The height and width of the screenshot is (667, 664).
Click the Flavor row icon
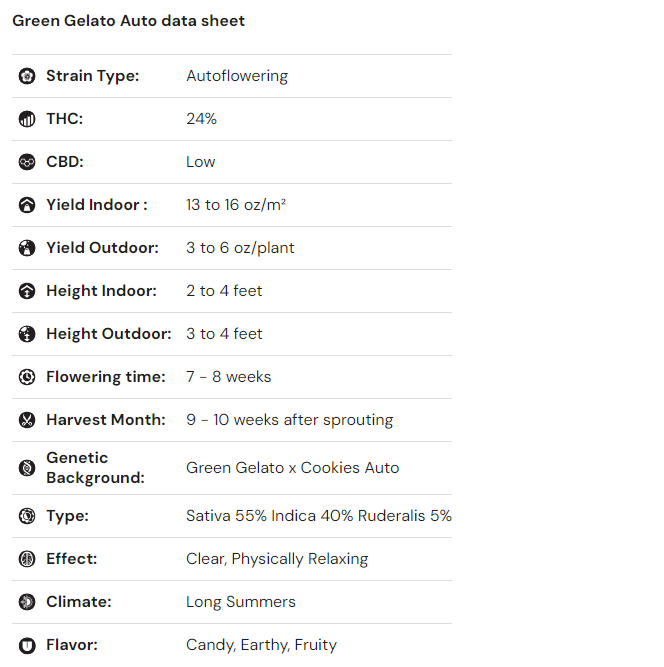point(27,645)
